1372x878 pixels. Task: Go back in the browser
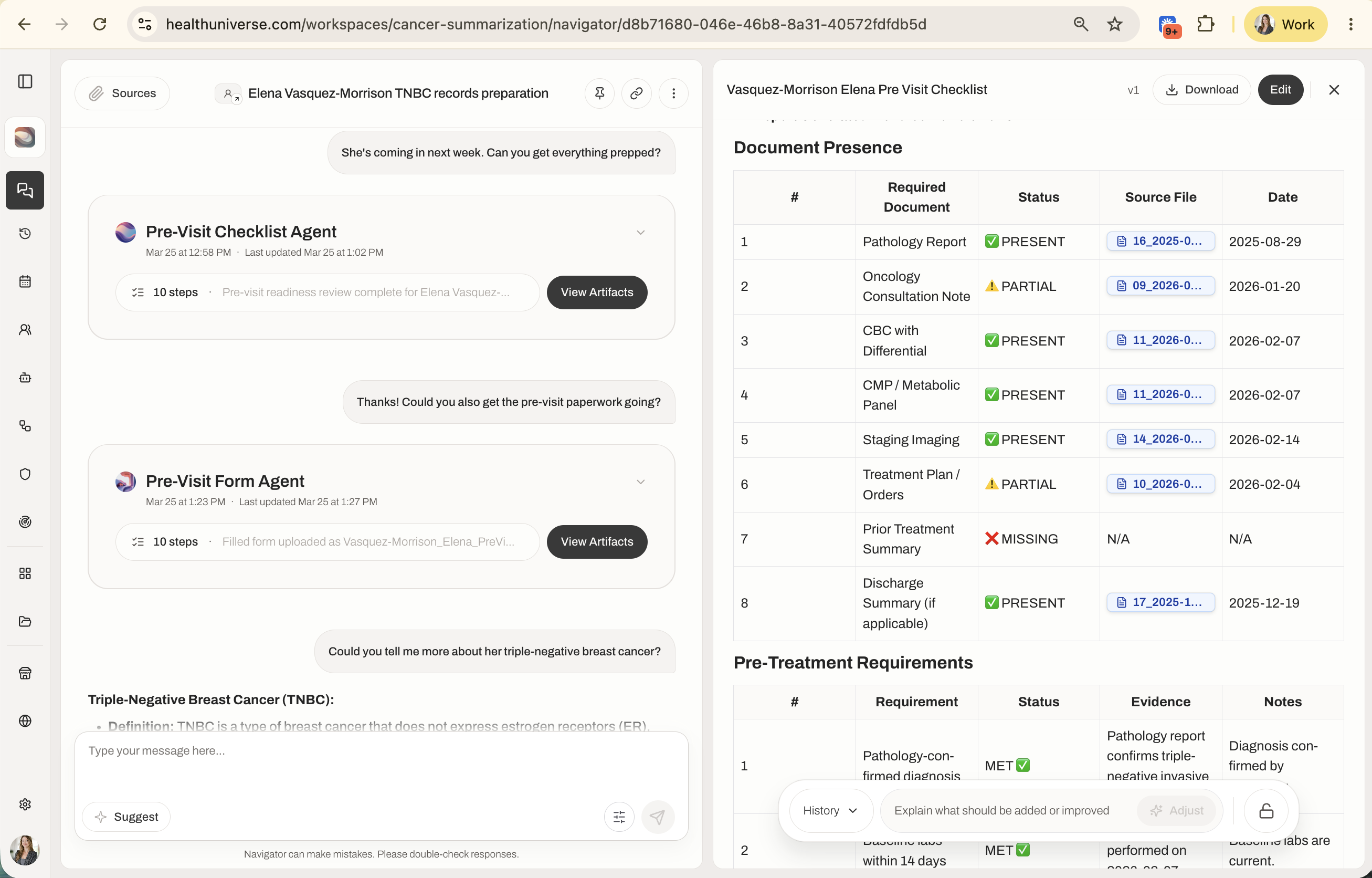(x=25, y=24)
